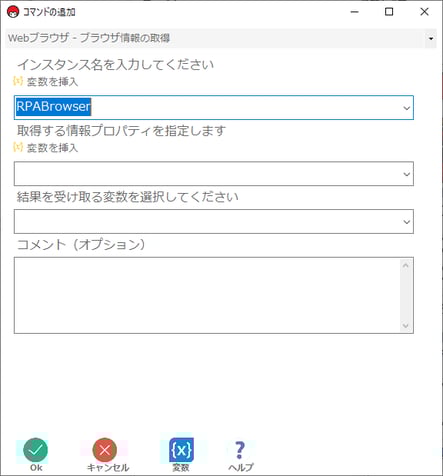Maximize the コマンドの追加 window
Image resolution: width=443 pixels, height=476 pixels.
(389, 12)
